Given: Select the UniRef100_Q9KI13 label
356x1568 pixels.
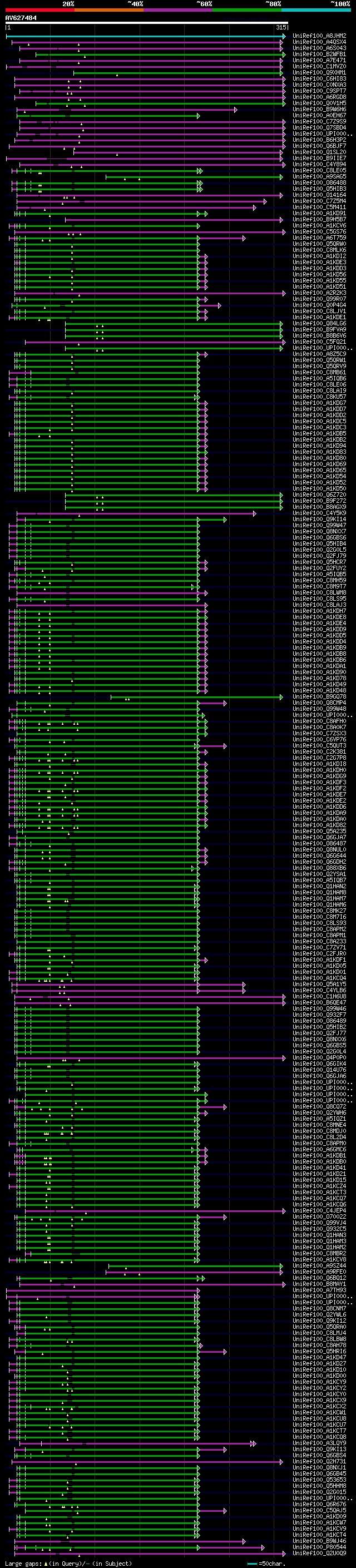Looking at the screenshot, I should [x=319, y=1449].
